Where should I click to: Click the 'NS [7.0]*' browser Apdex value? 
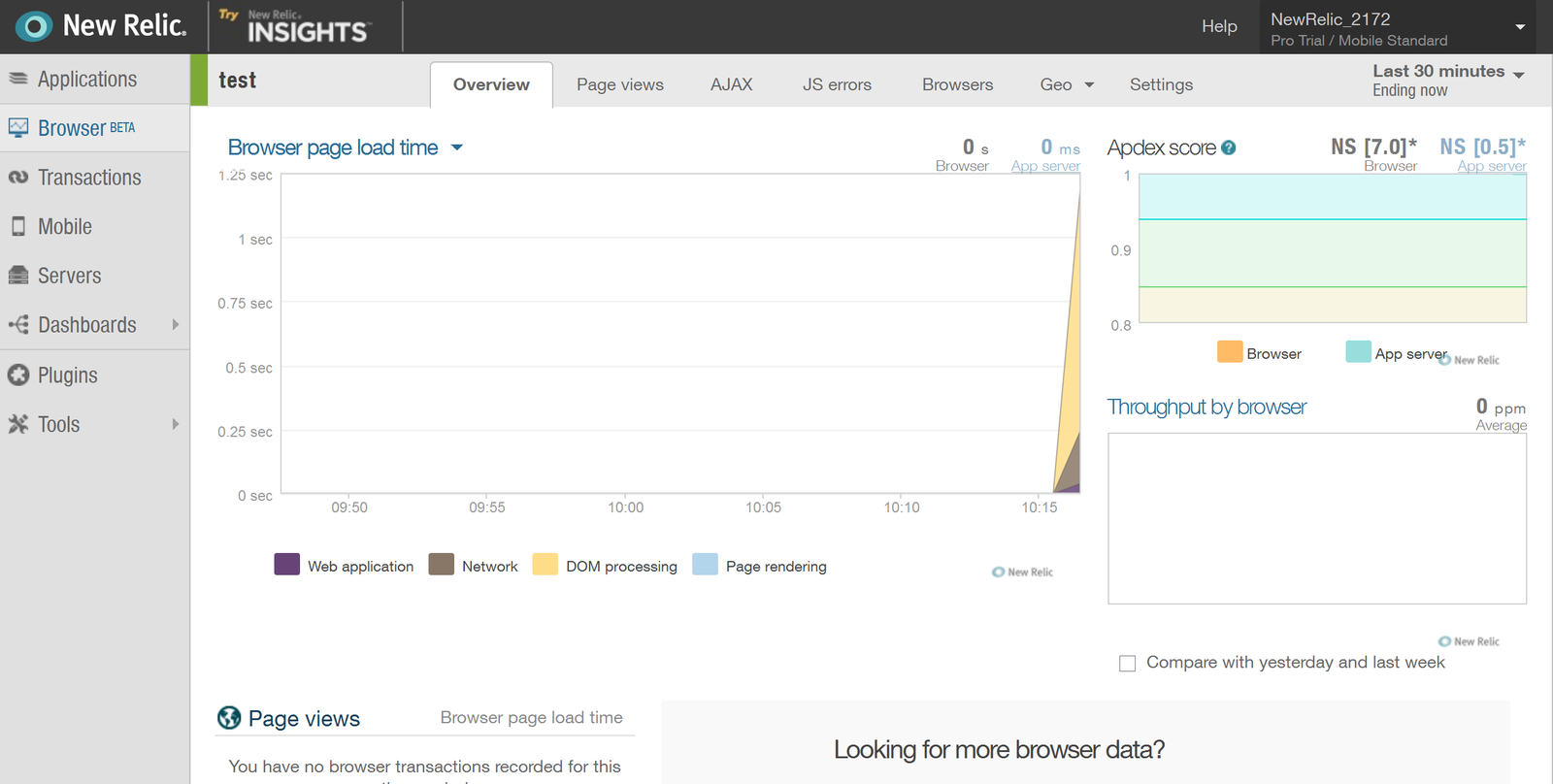[x=1373, y=147]
